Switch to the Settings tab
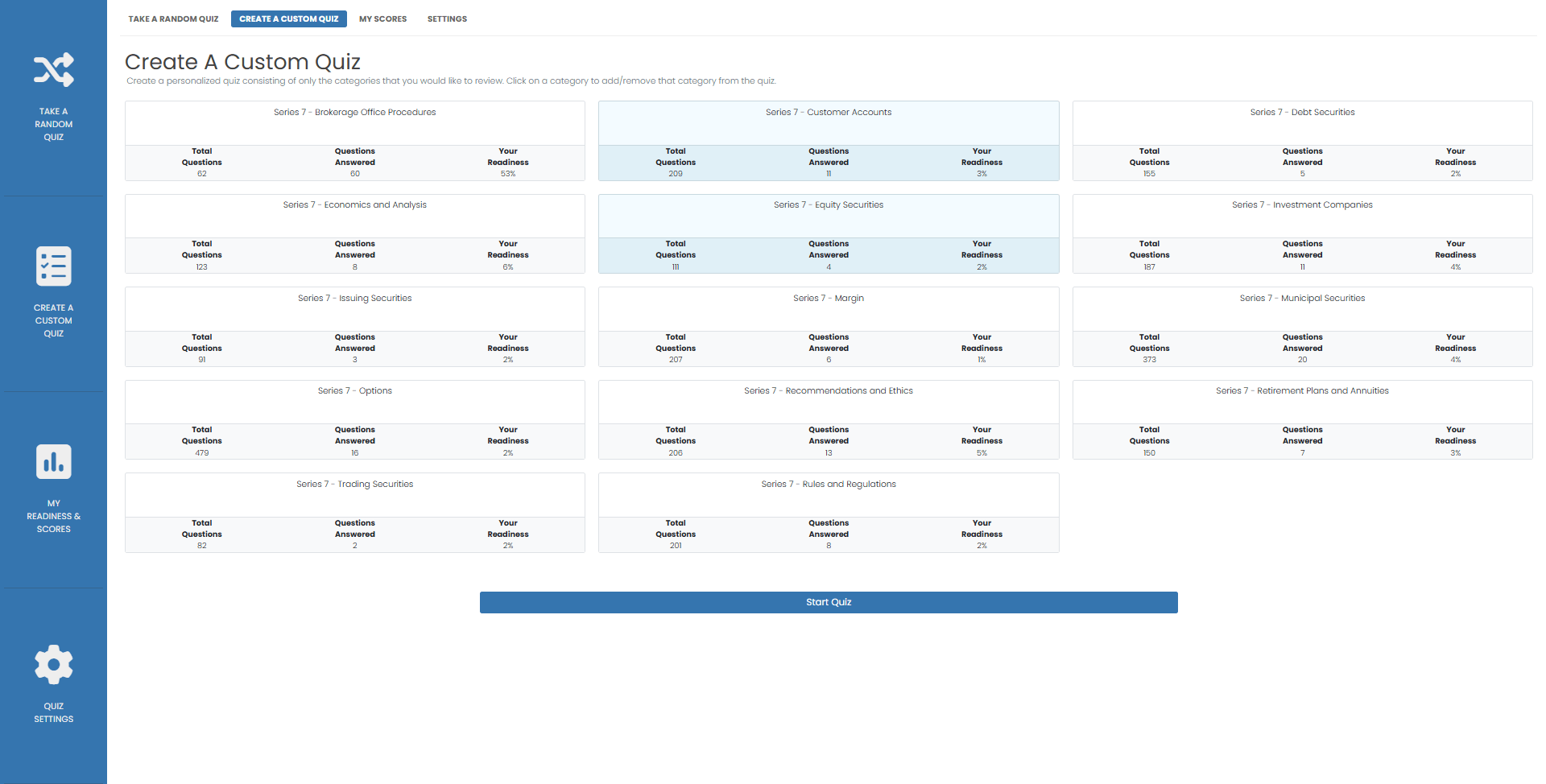 coord(447,19)
